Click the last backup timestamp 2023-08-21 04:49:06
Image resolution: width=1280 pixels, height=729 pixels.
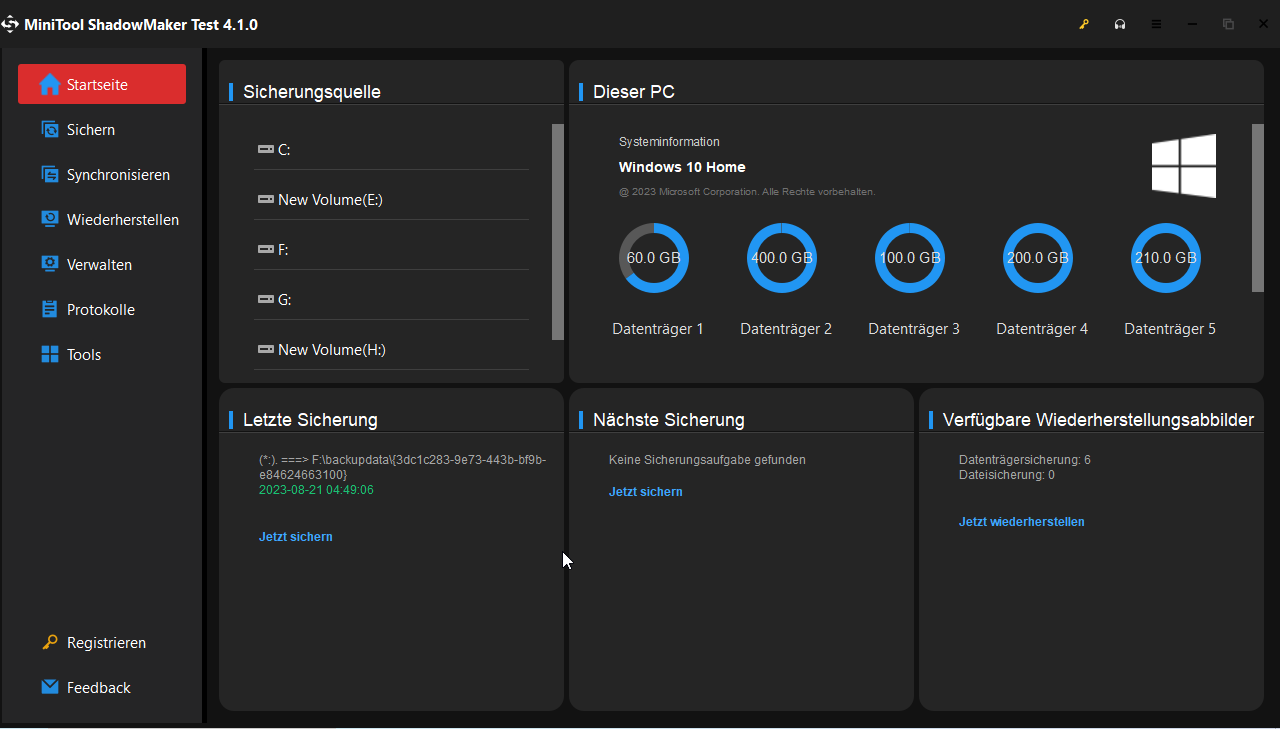[316, 490]
